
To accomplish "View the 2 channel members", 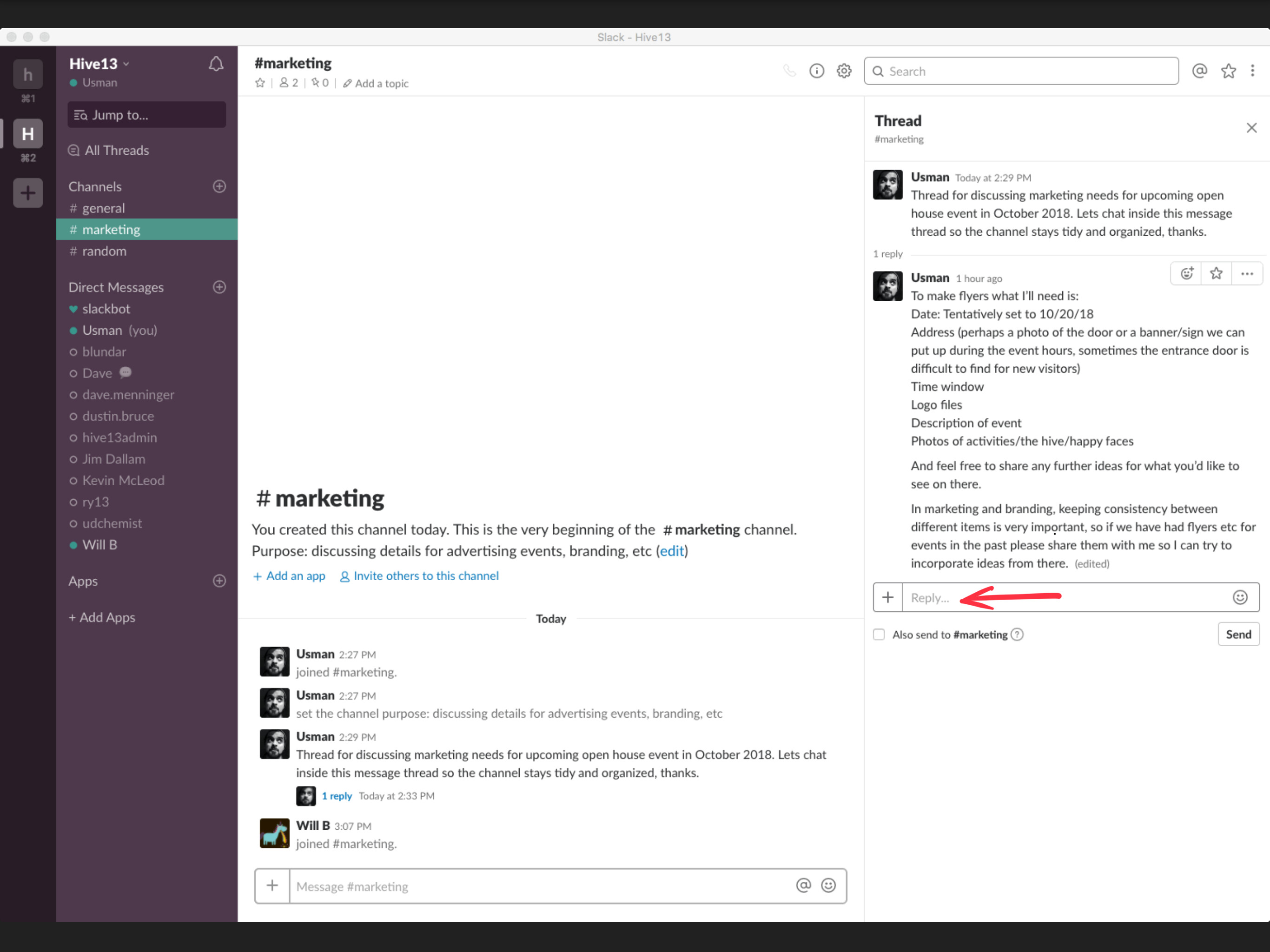I will [289, 83].
